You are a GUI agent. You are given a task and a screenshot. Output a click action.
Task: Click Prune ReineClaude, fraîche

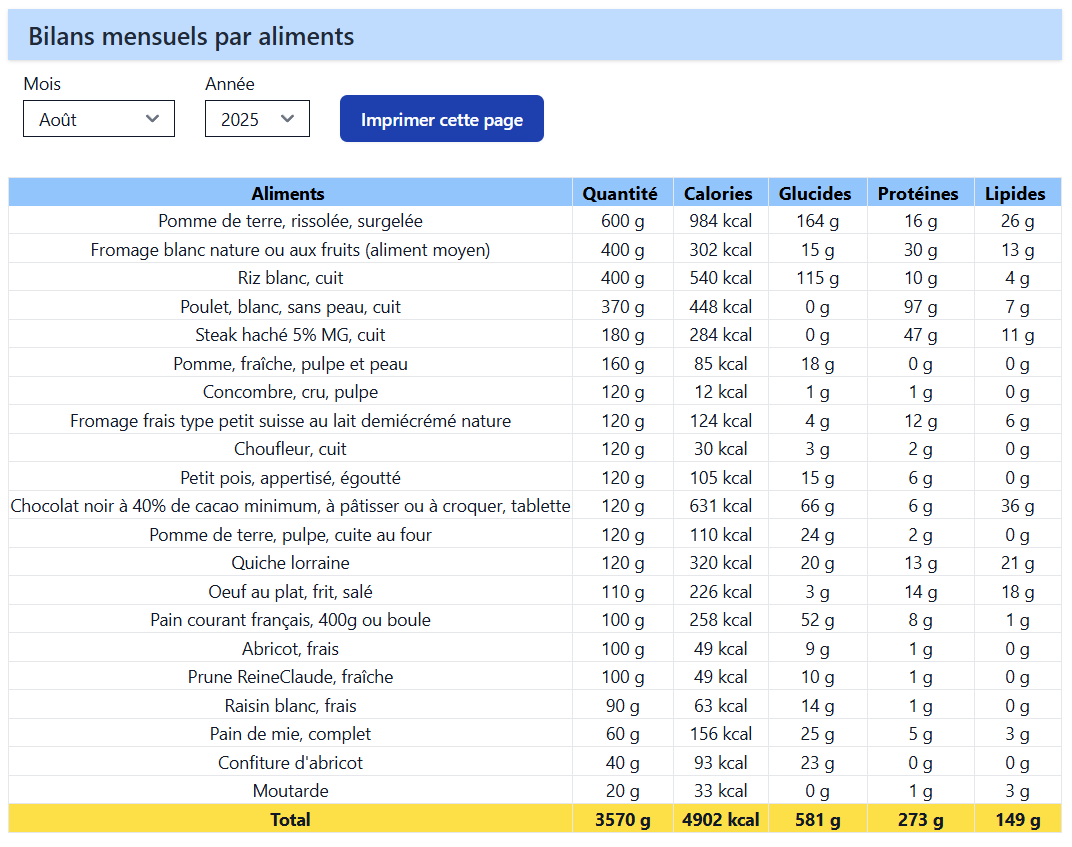tap(290, 677)
